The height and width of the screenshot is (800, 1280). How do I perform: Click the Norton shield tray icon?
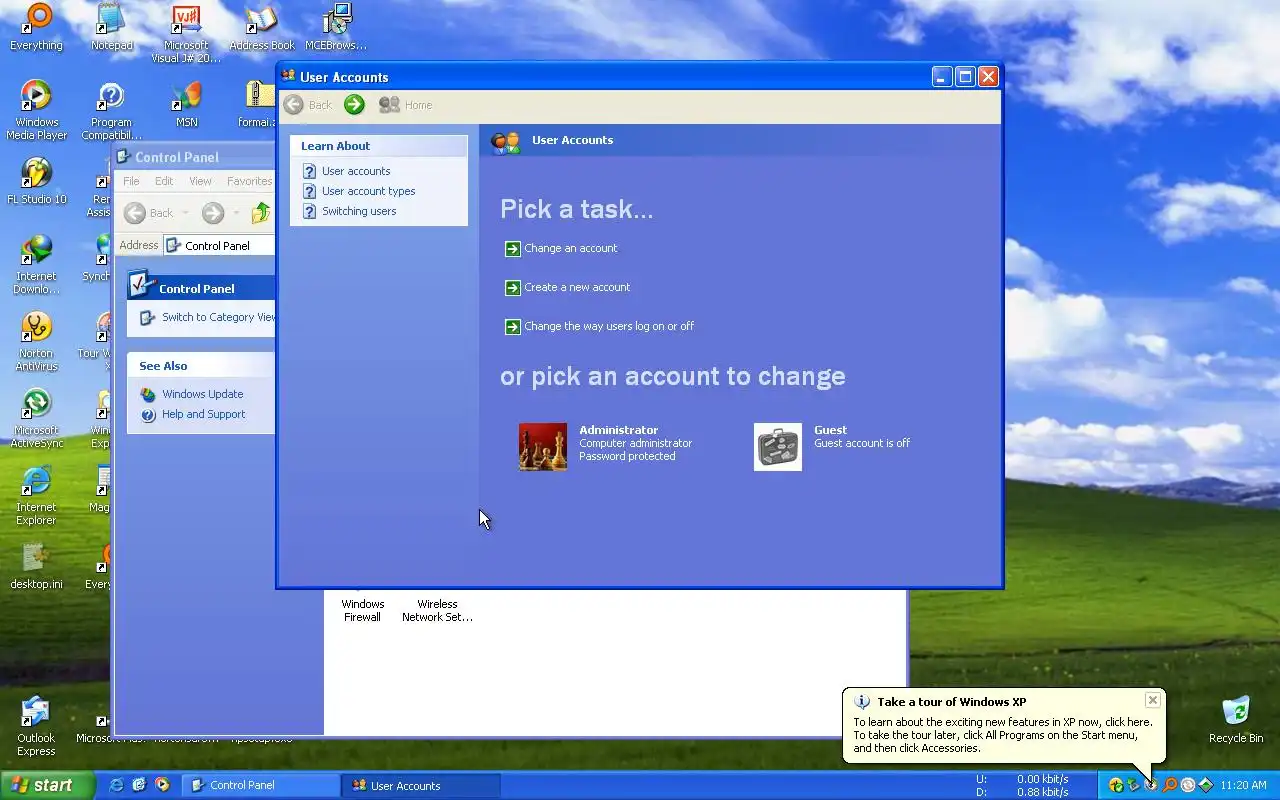pyautogui.click(x=1115, y=786)
